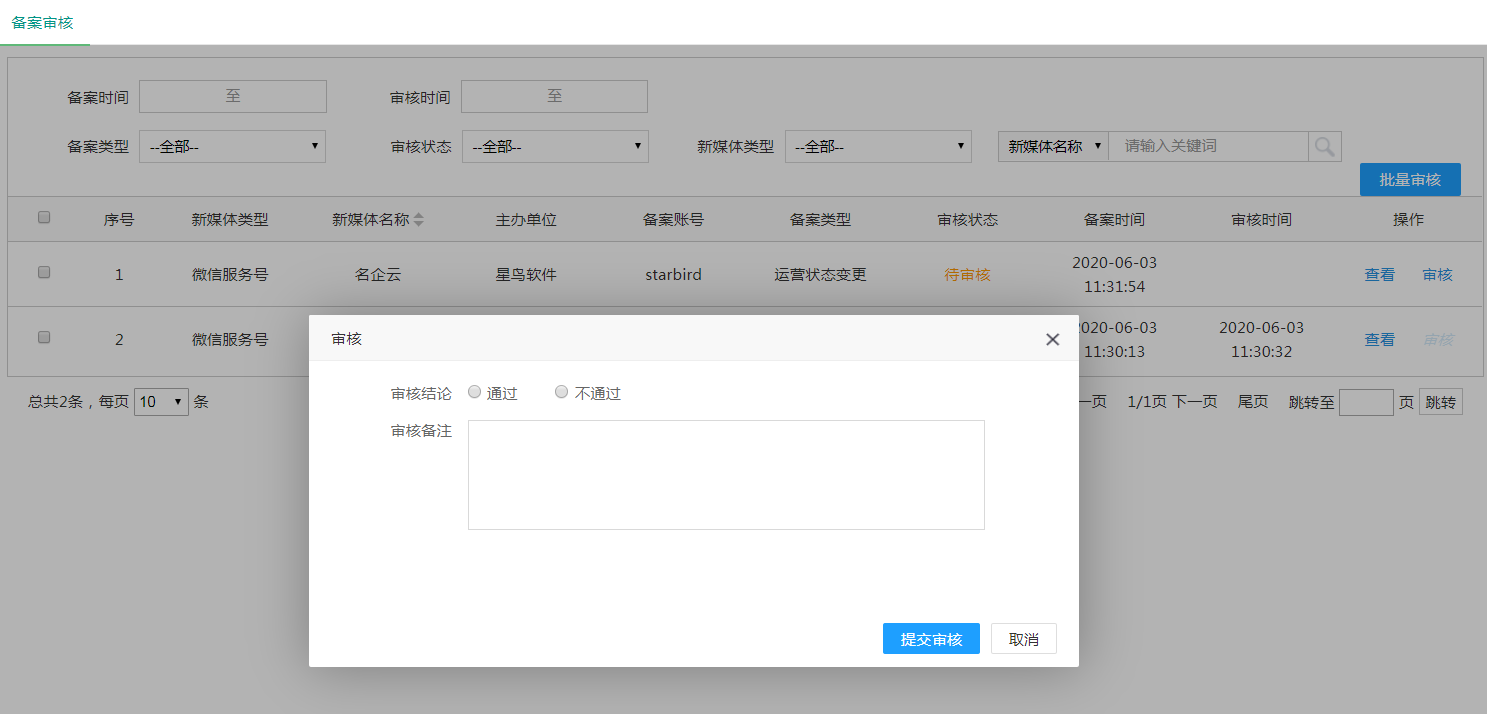Sort by the 新媒体名称 column arrows

(419, 220)
